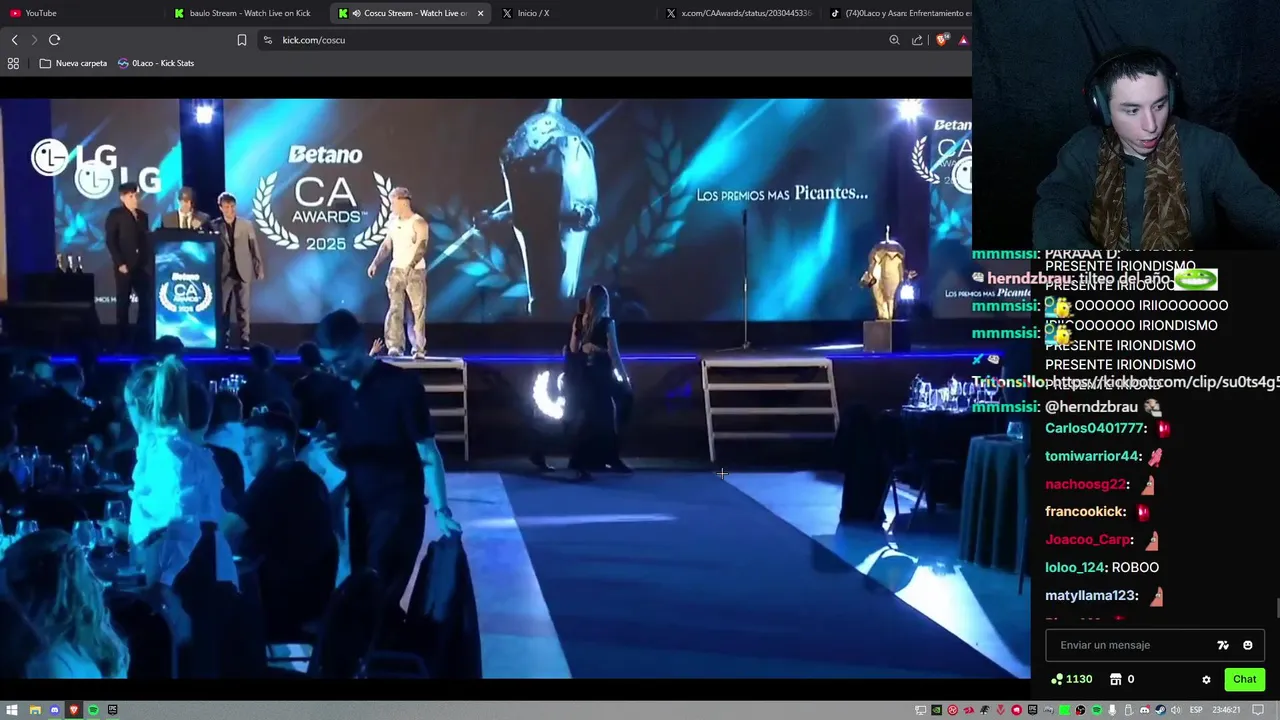Screen dimensions: 1280x720
Task: Select user Joacoo_Carp in chat
Action: tap(1088, 539)
